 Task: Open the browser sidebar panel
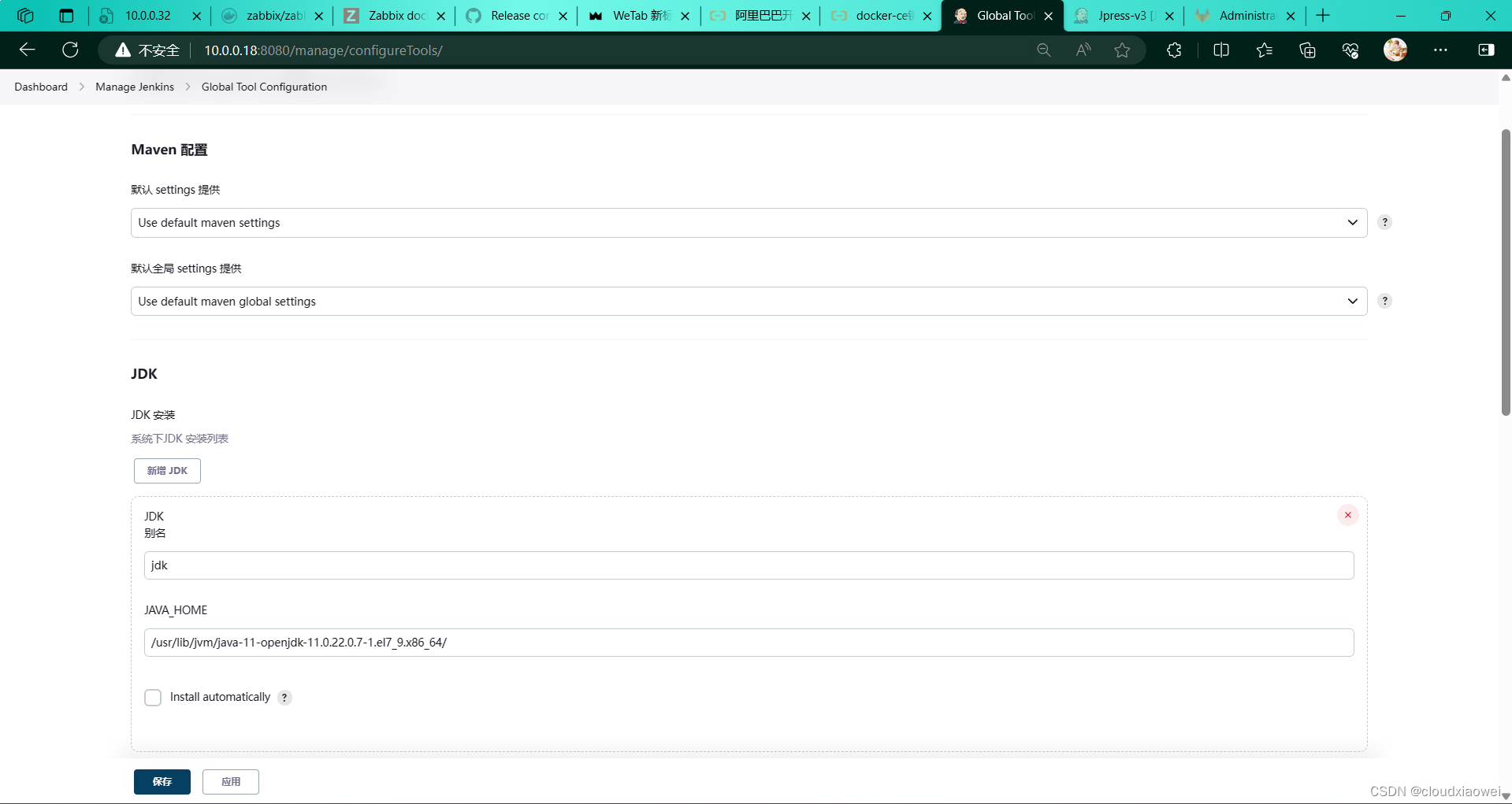[1486, 50]
